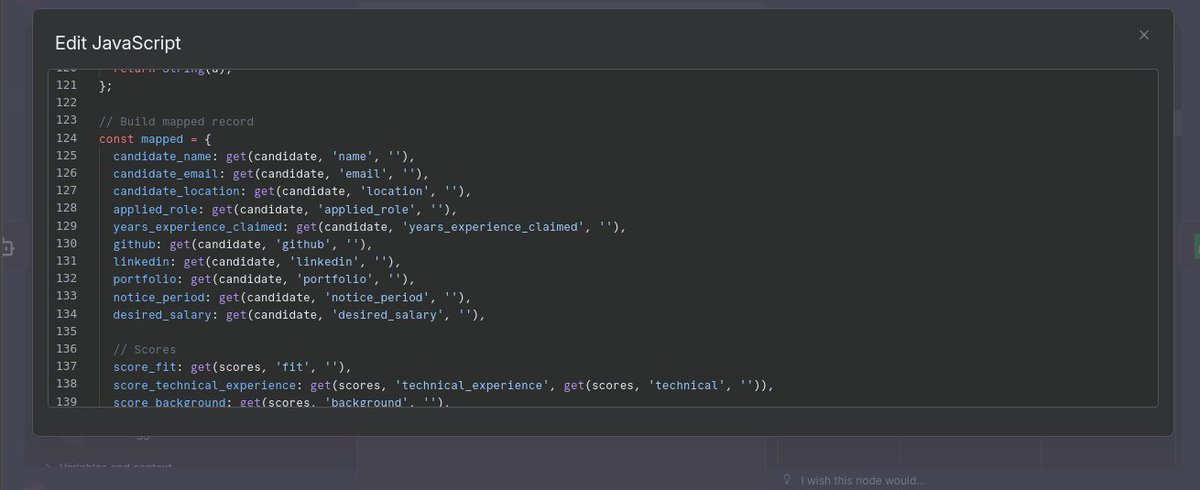This screenshot has width=1200, height=490.
Task: Click the lightbulb icon beside the wish prompt
Action: [788, 480]
